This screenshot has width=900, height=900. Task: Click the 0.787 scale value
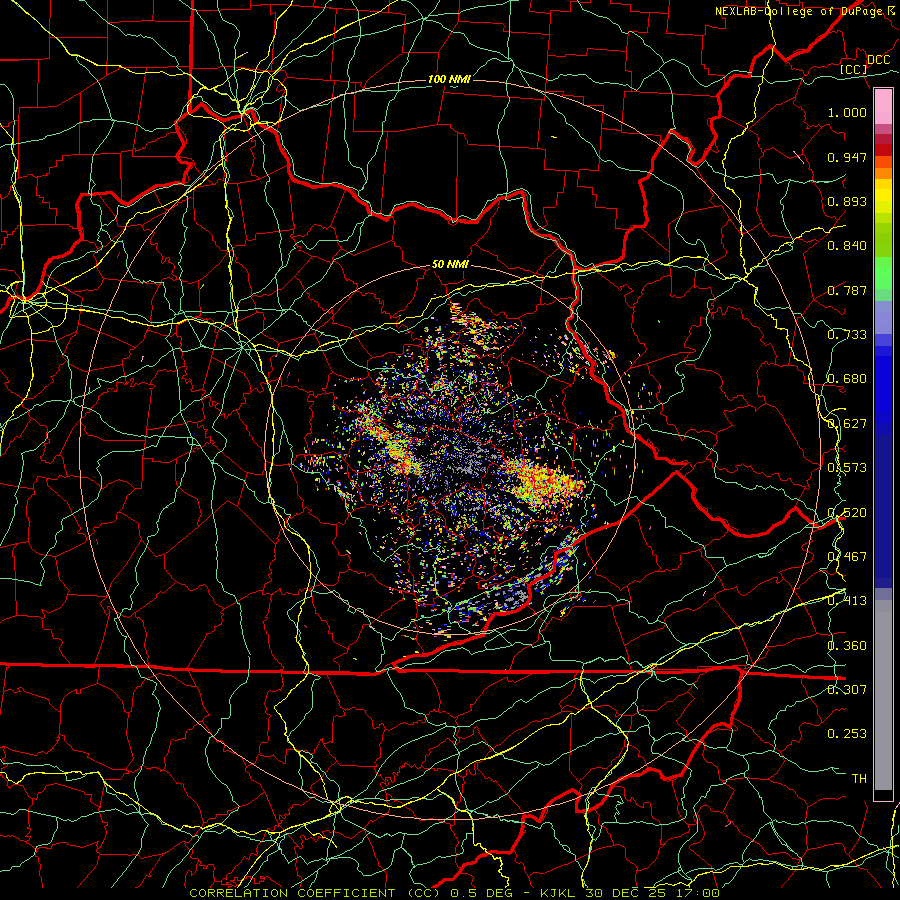(x=847, y=290)
